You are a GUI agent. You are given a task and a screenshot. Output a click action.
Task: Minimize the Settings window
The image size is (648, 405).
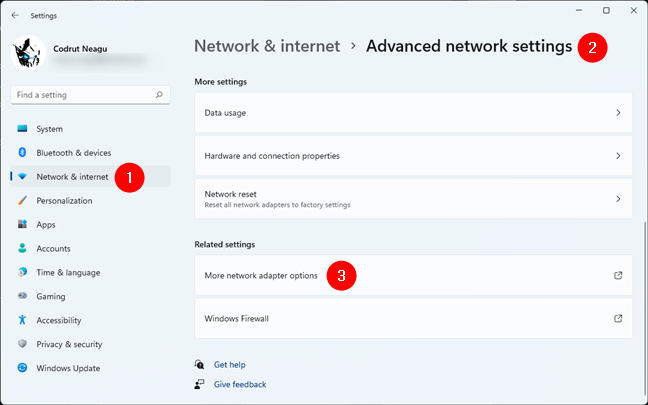[x=579, y=10]
